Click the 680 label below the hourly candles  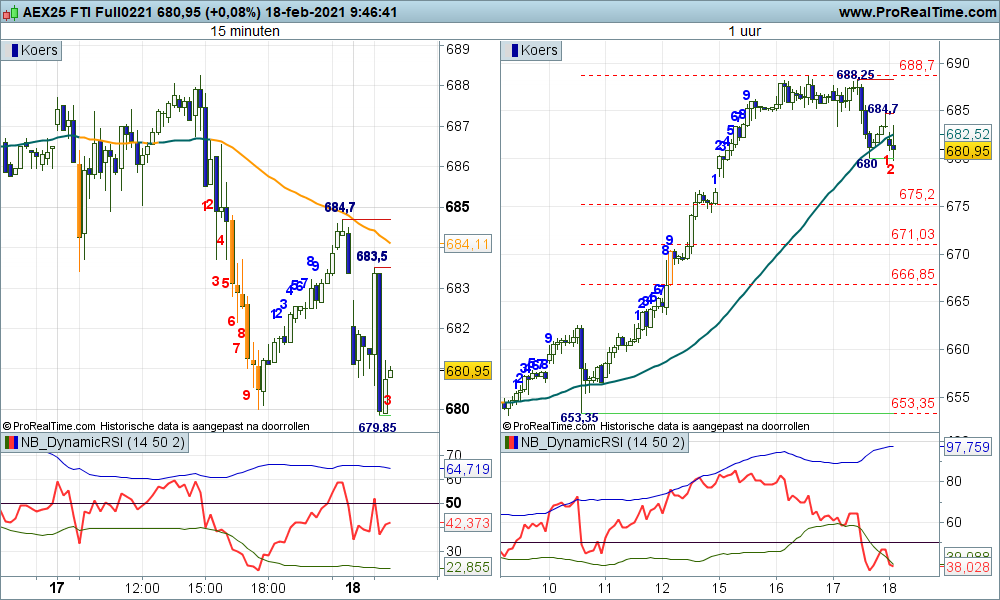tap(867, 164)
